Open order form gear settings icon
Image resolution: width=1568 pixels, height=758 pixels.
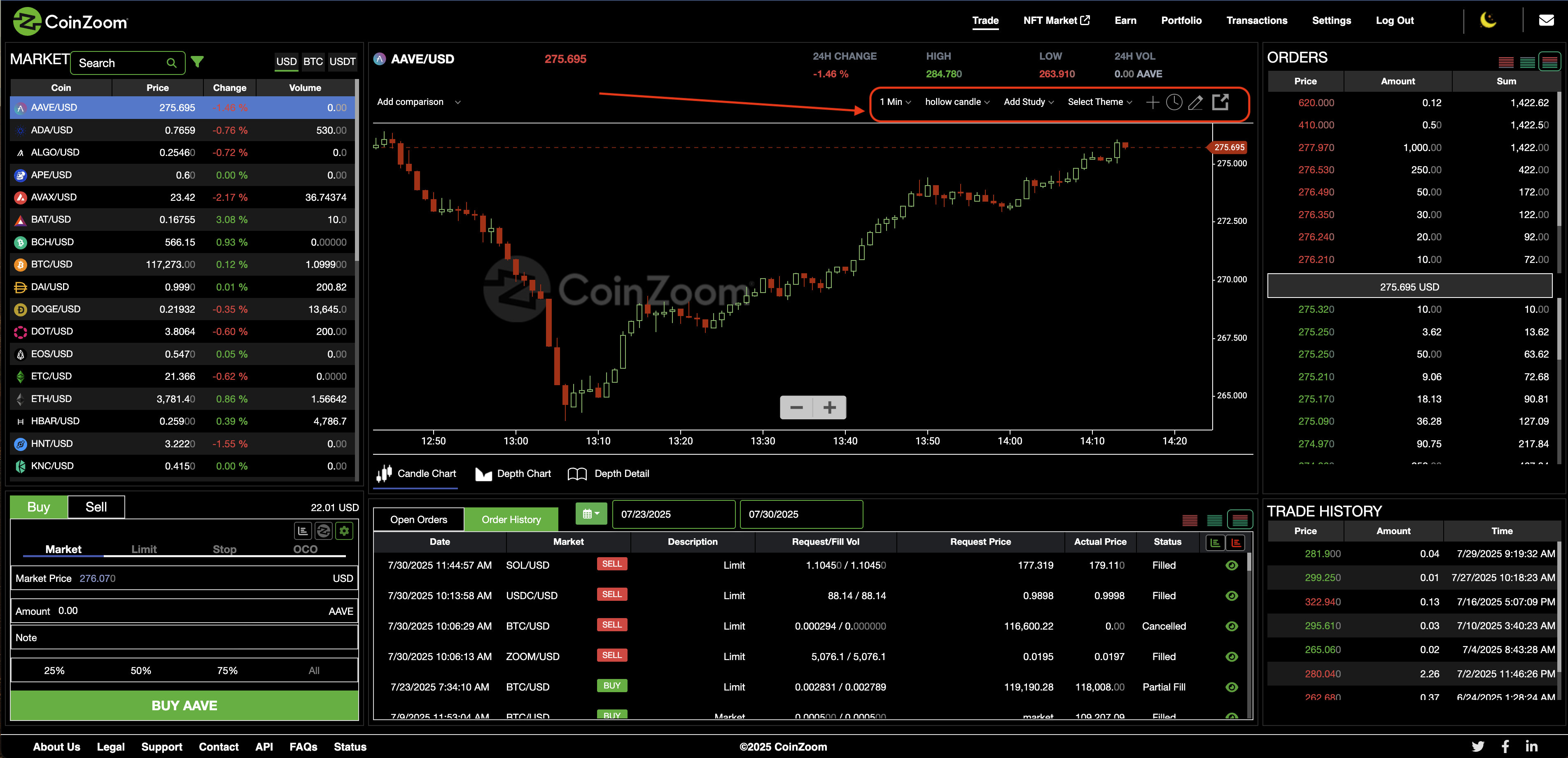[x=345, y=531]
